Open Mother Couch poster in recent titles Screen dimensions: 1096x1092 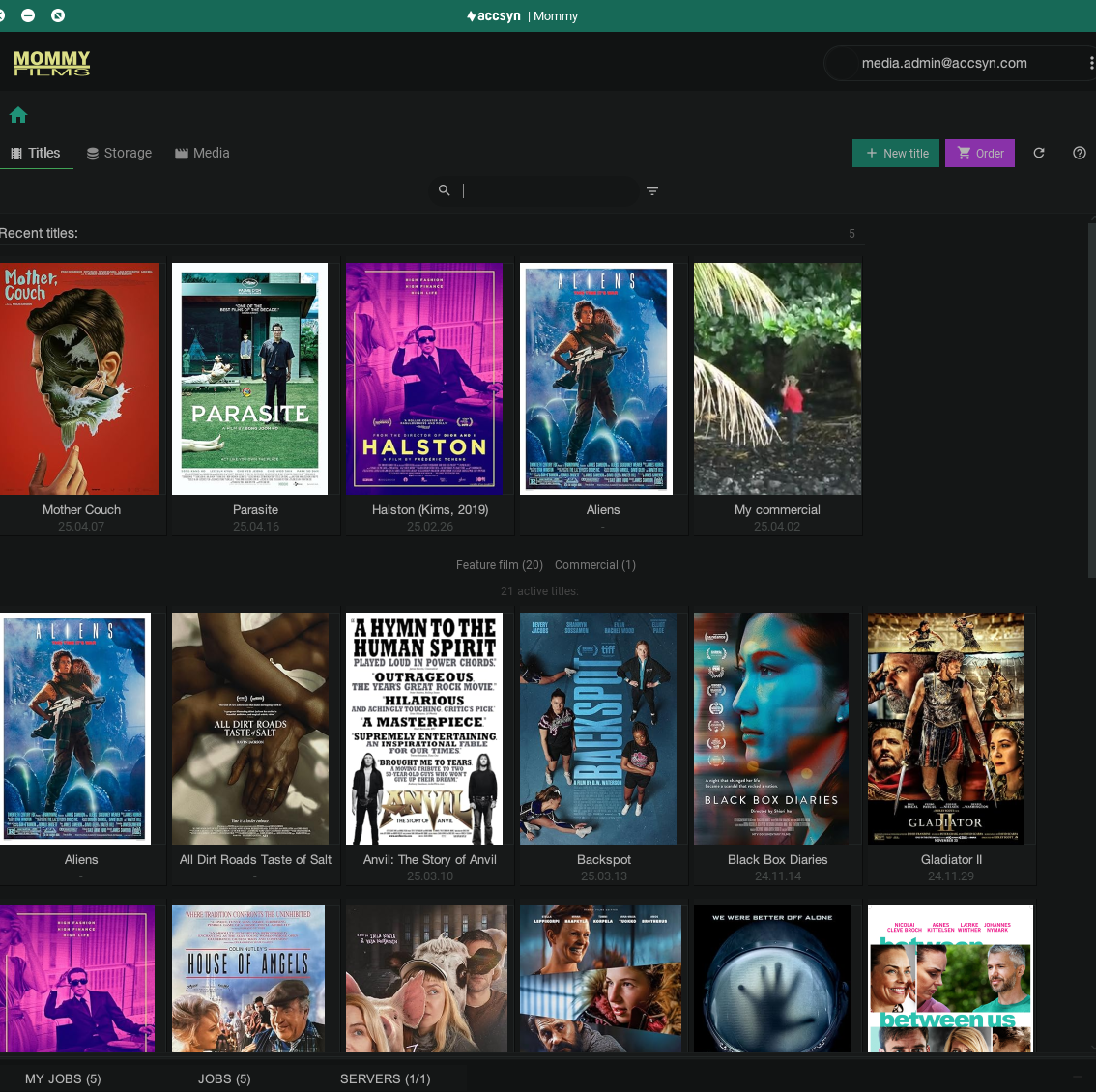tap(79, 378)
